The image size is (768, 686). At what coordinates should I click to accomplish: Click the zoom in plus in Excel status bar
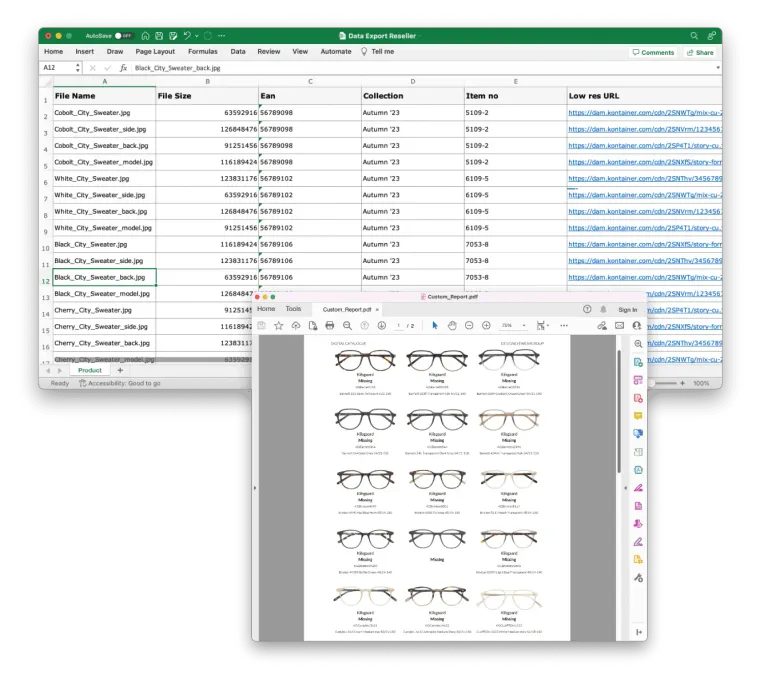point(682,383)
